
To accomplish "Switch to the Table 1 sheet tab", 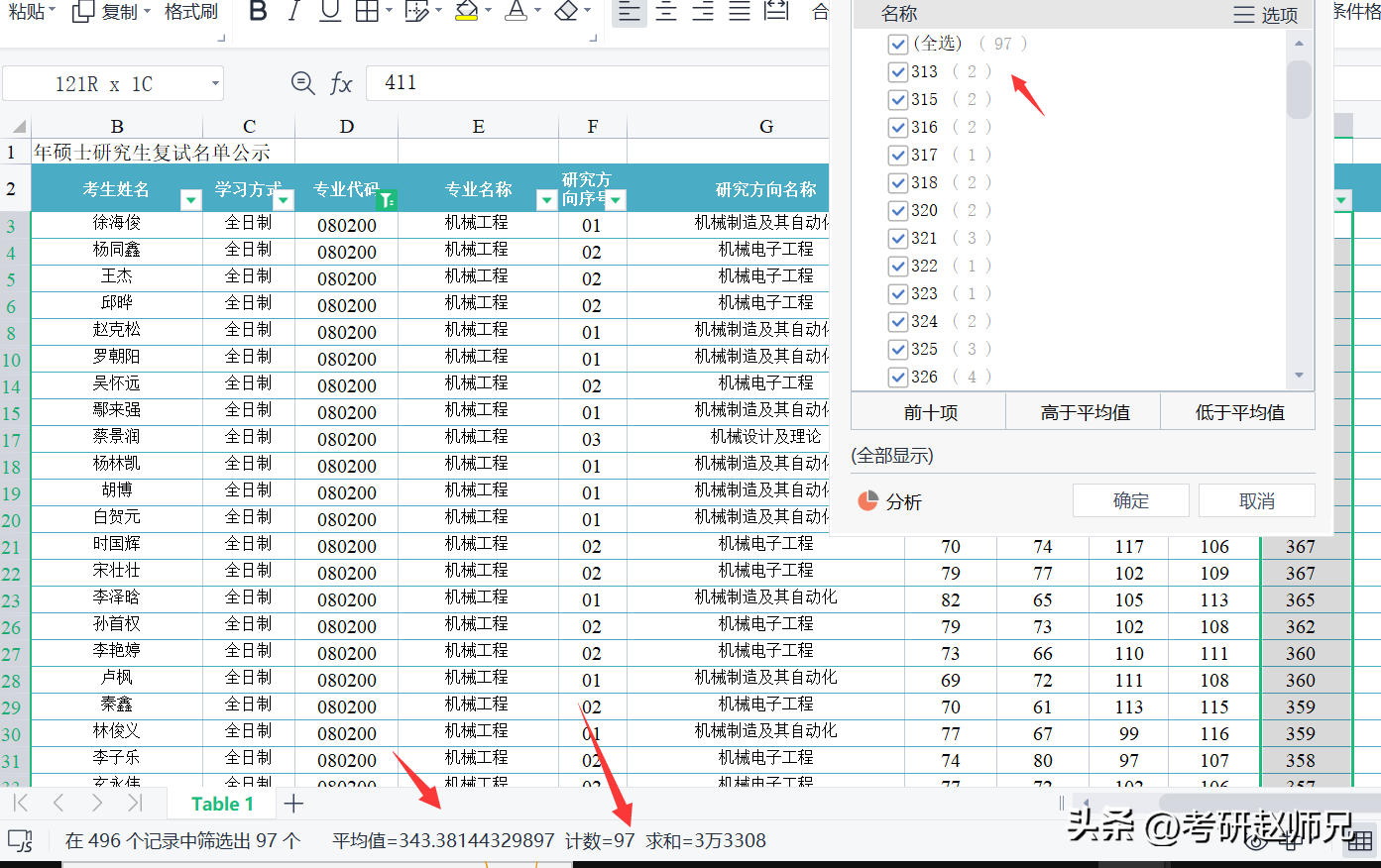I will [x=222, y=804].
